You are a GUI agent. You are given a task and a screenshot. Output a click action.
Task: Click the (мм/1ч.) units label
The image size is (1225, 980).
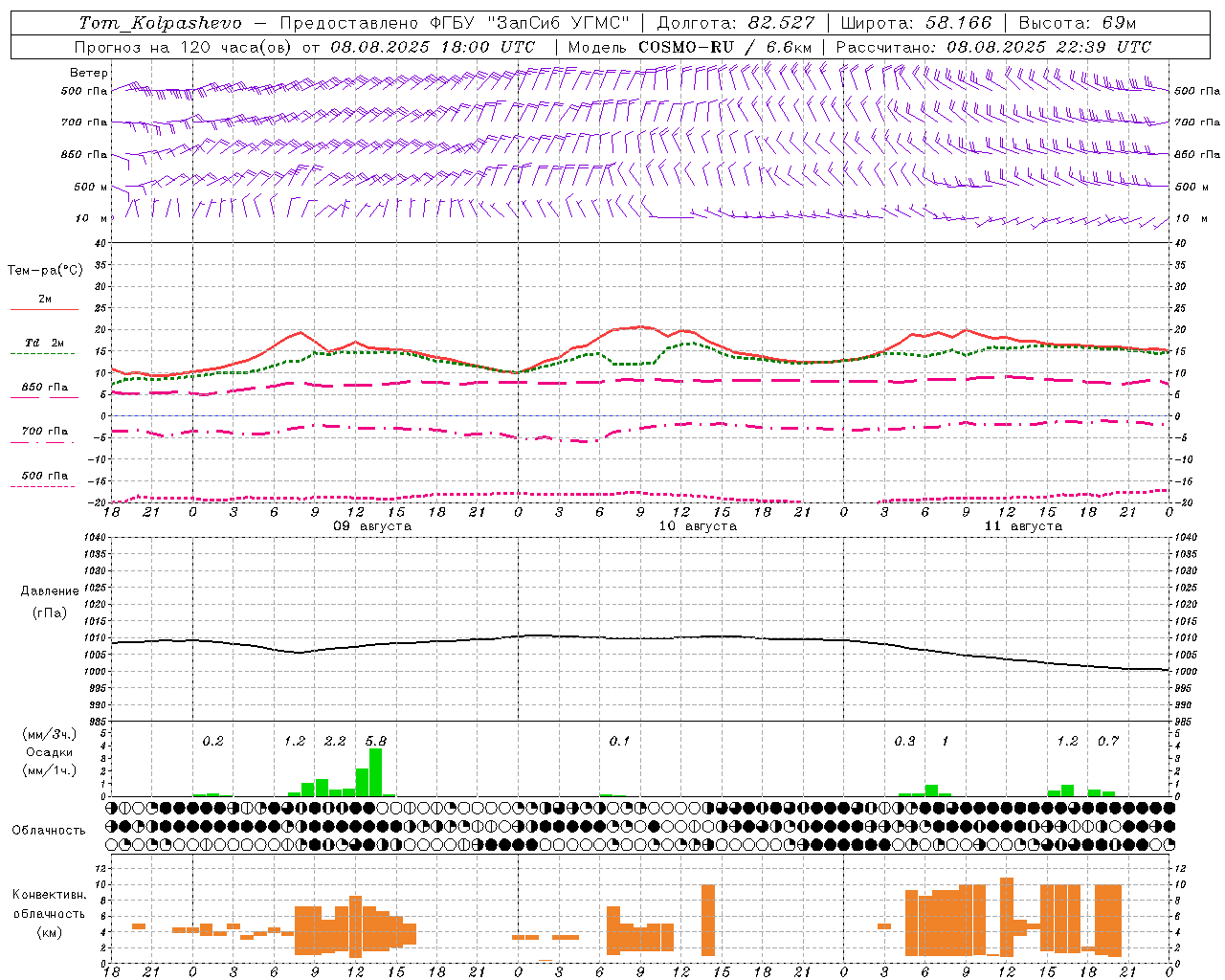coord(49,770)
